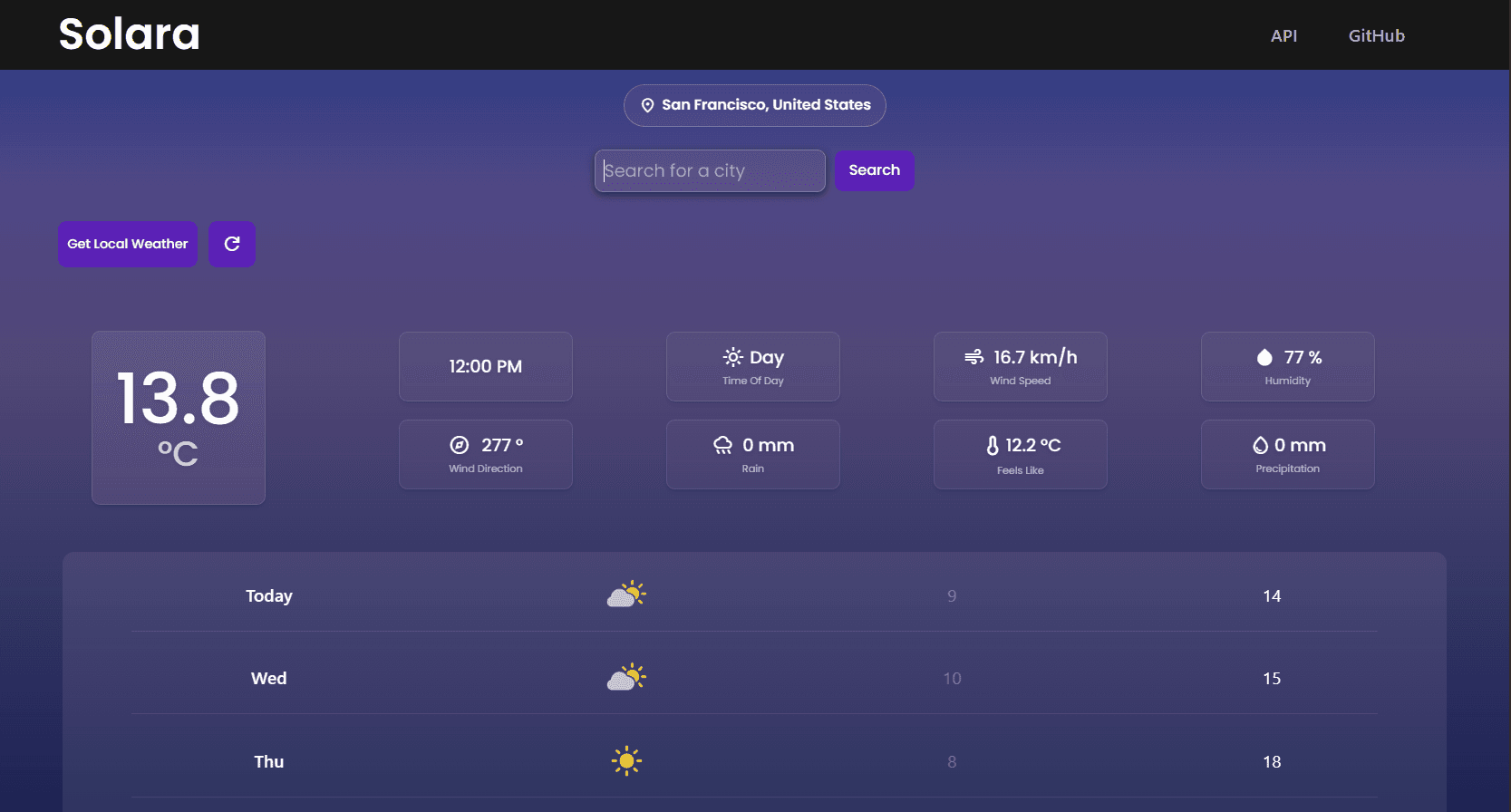Click the refresh weather icon button
This screenshot has height=812, width=1511.
click(232, 244)
